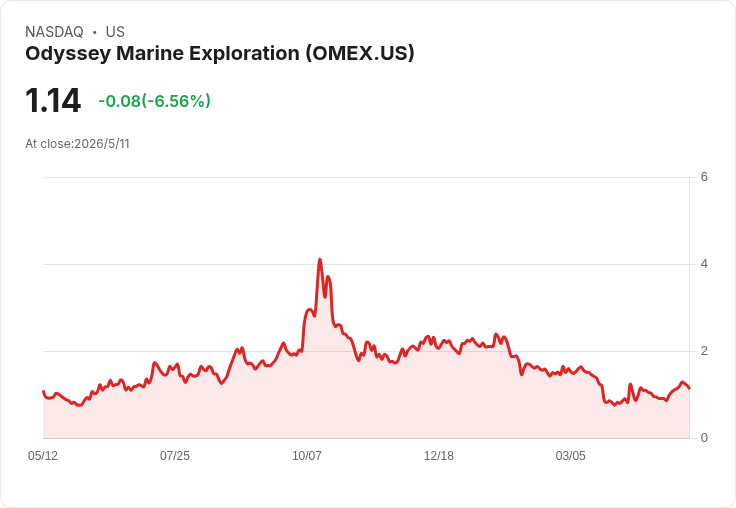Click the Odyssey Marine Exploration (OMEX.US) title
This screenshot has width=736, height=508.
pyautogui.click(x=220, y=54)
